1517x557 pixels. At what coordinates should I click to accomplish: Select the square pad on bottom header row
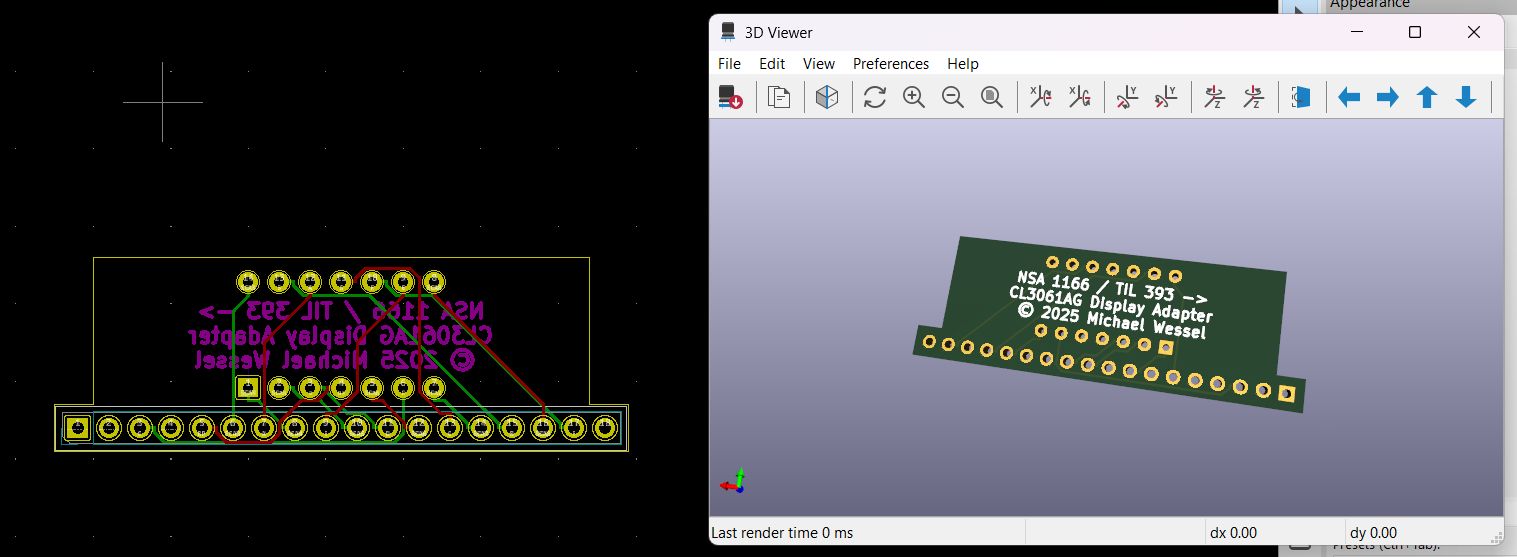point(77,429)
